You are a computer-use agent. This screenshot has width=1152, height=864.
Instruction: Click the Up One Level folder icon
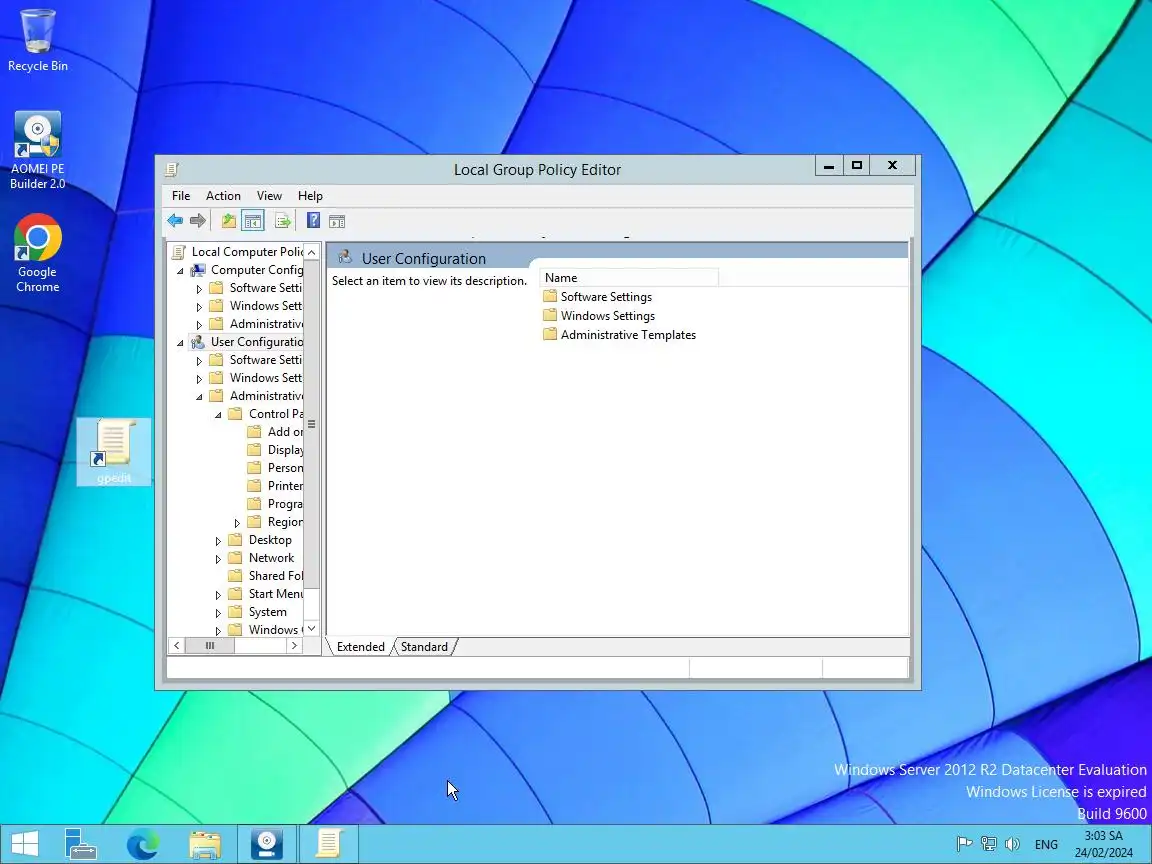click(228, 220)
